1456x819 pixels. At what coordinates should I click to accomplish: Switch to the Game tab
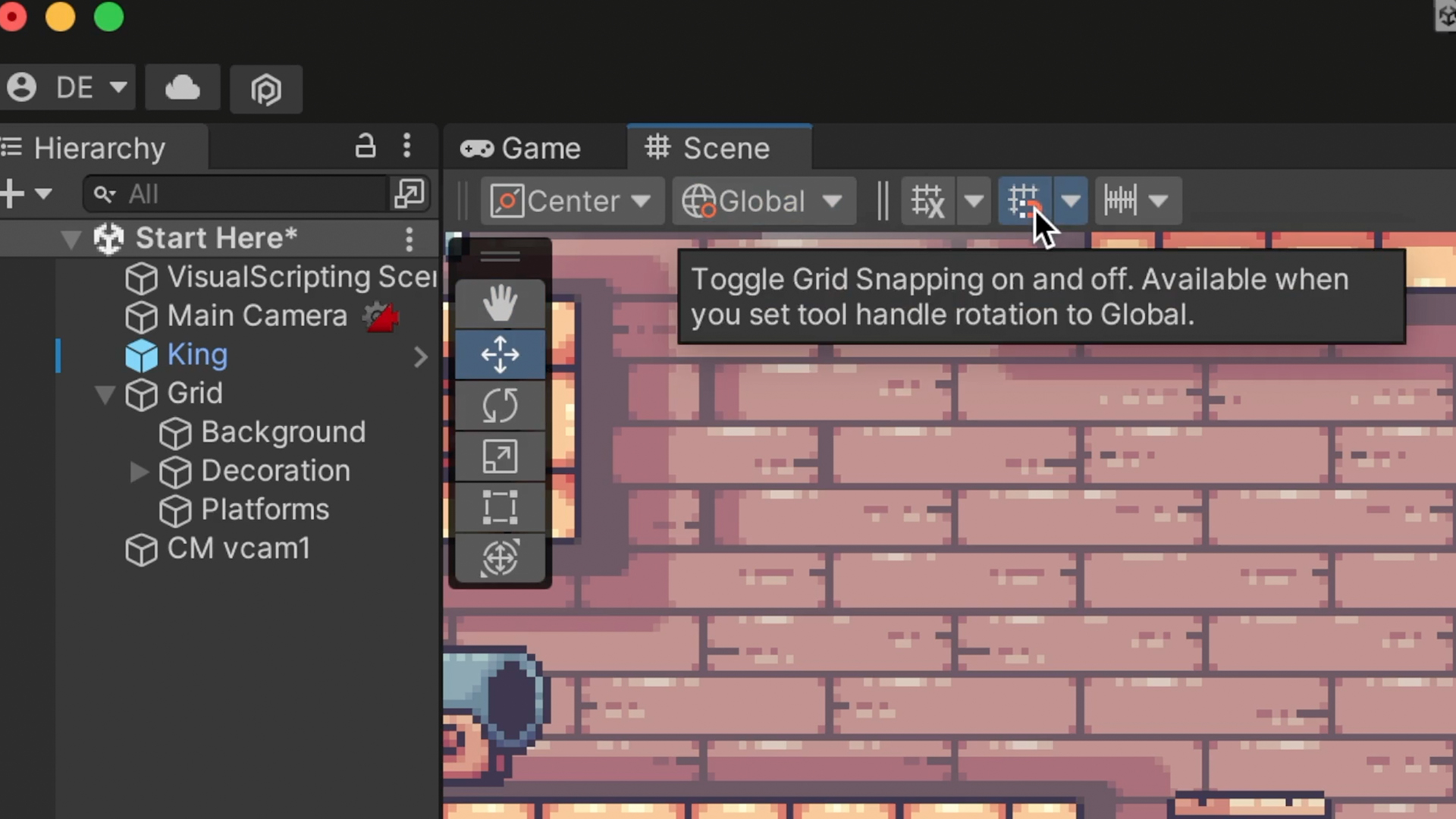pyautogui.click(x=521, y=148)
